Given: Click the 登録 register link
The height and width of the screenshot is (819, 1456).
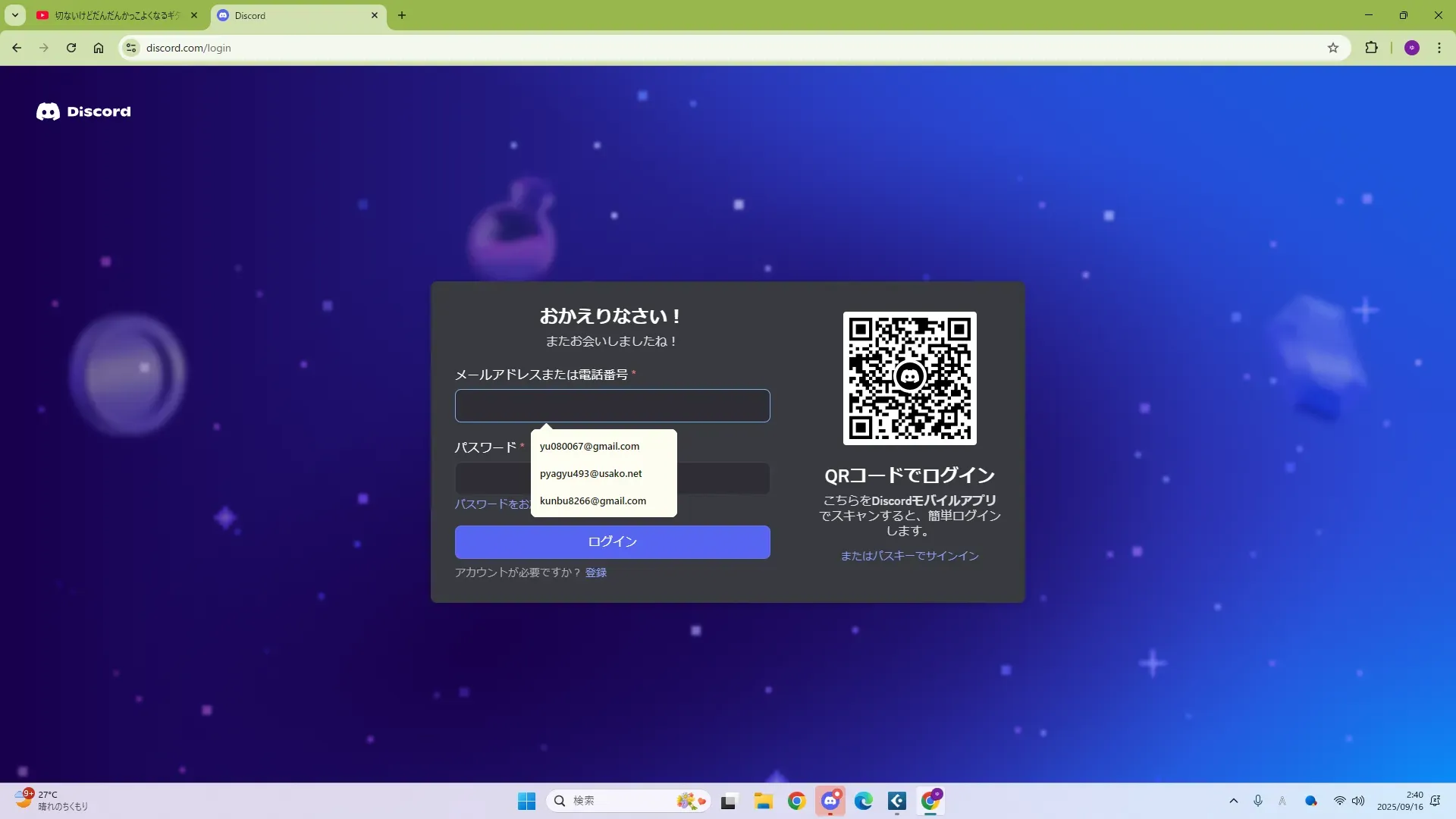Looking at the screenshot, I should pos(595,573).
